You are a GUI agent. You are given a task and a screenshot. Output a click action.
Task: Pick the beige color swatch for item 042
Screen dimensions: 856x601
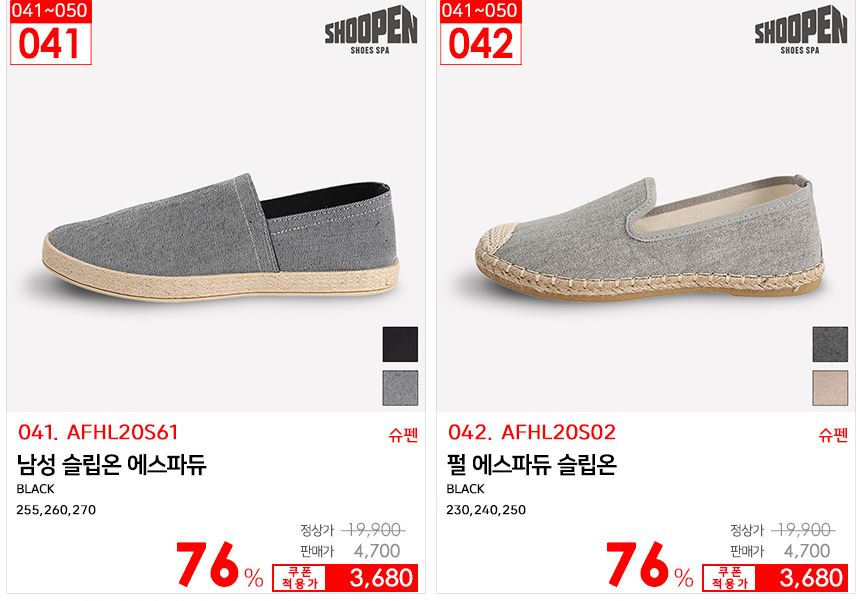(830, 388)
